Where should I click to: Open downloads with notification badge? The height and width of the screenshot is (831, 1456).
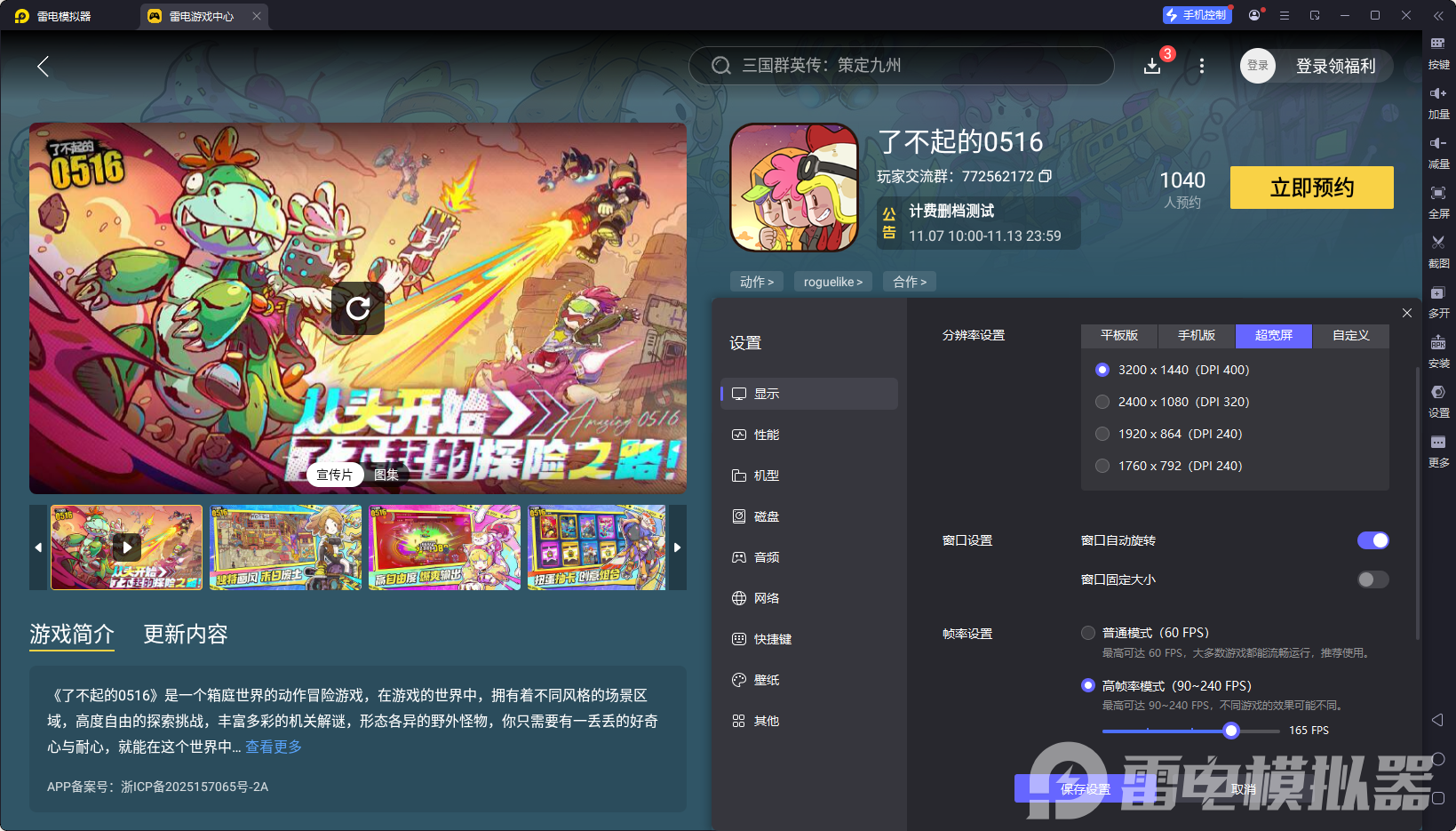pos(1153,66)
